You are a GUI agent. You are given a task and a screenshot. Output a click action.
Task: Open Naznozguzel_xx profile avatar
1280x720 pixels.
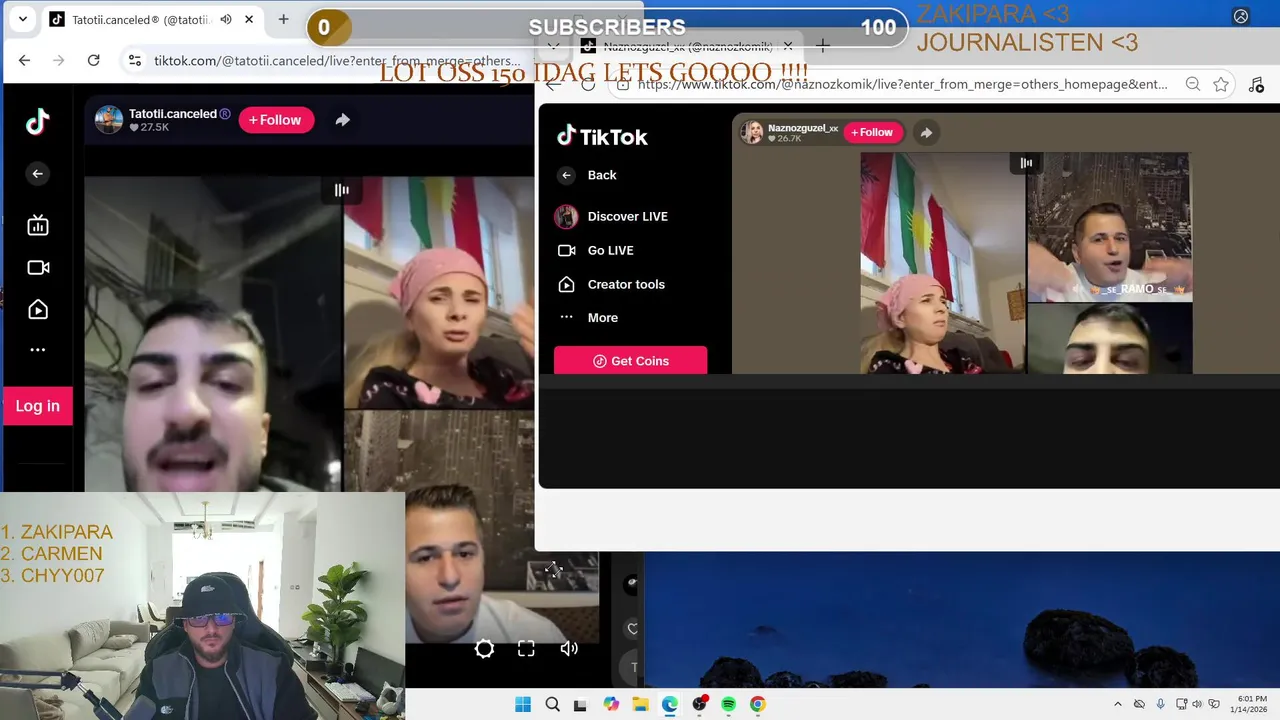[752, 132]
